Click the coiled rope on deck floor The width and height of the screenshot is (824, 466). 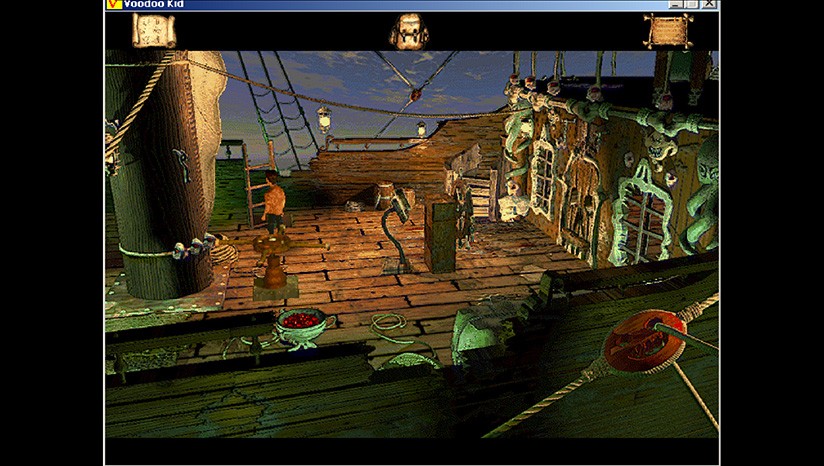click(x=388, y=323)
